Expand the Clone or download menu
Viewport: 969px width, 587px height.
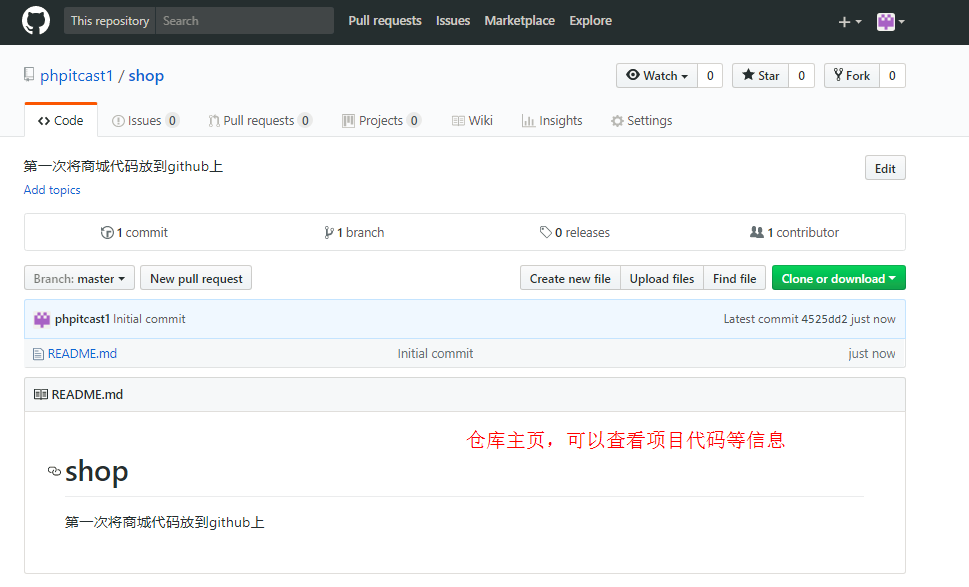[838, 279]
